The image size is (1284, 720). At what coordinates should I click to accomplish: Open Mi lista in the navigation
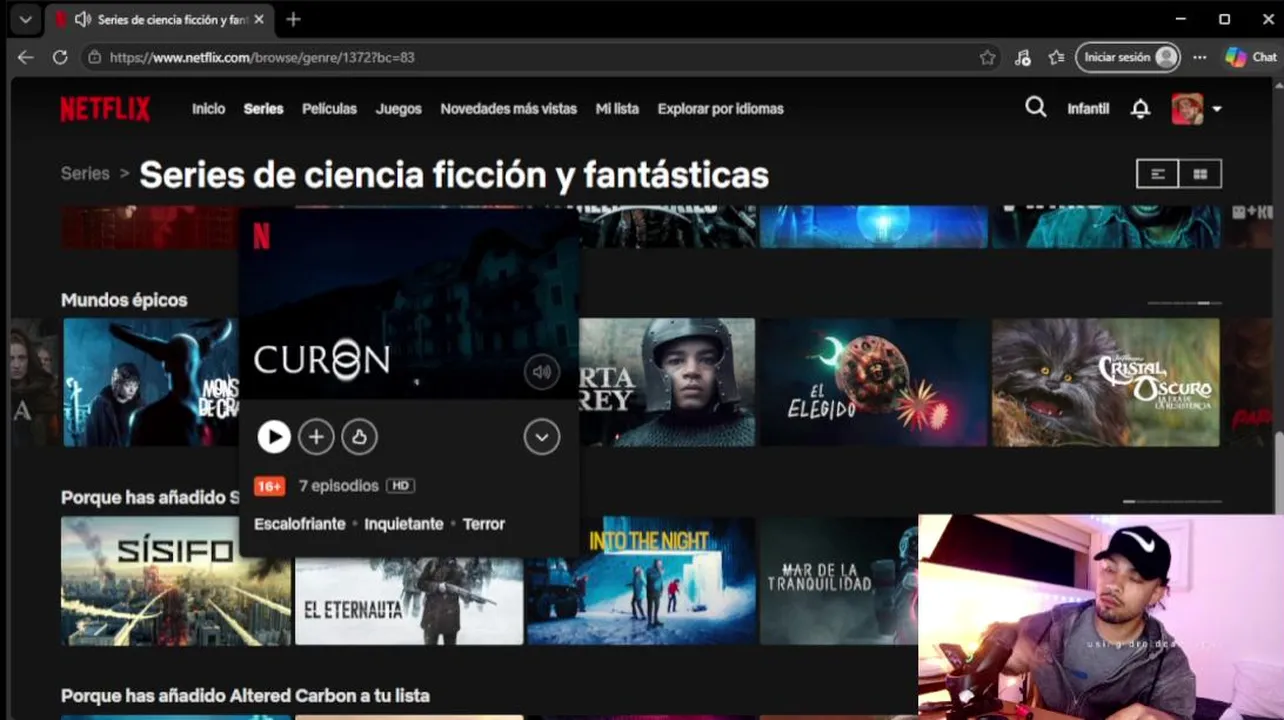[617, 109]
